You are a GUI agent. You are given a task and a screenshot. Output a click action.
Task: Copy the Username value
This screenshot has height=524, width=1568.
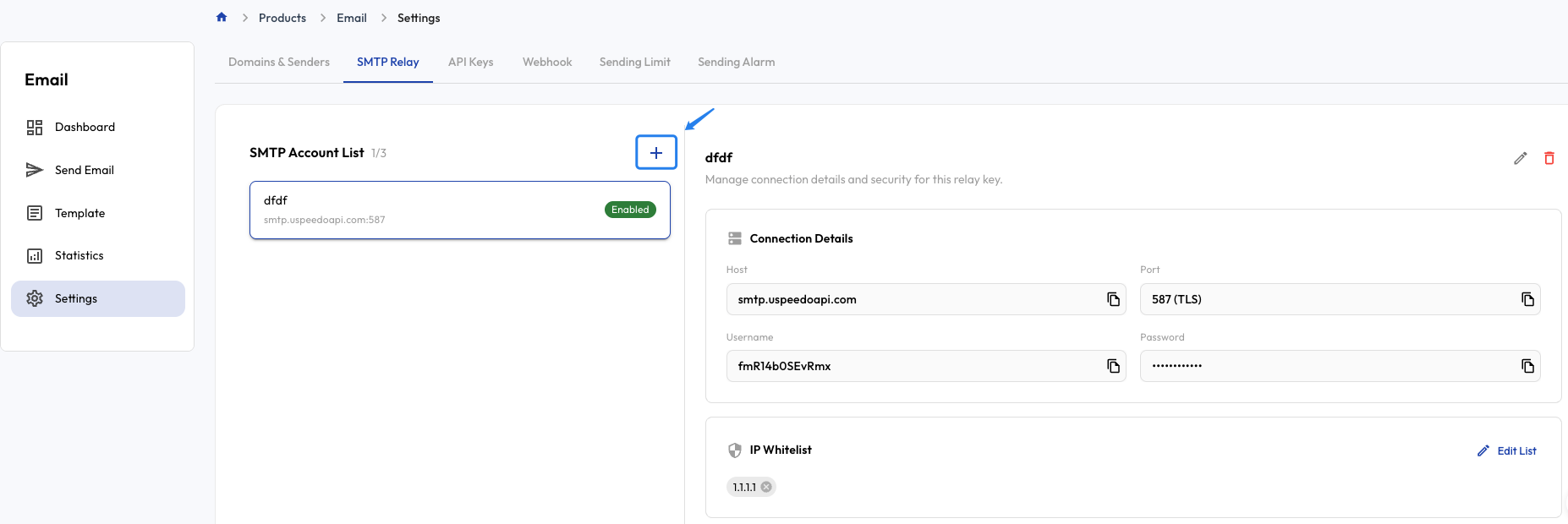tap(1113, 366)
